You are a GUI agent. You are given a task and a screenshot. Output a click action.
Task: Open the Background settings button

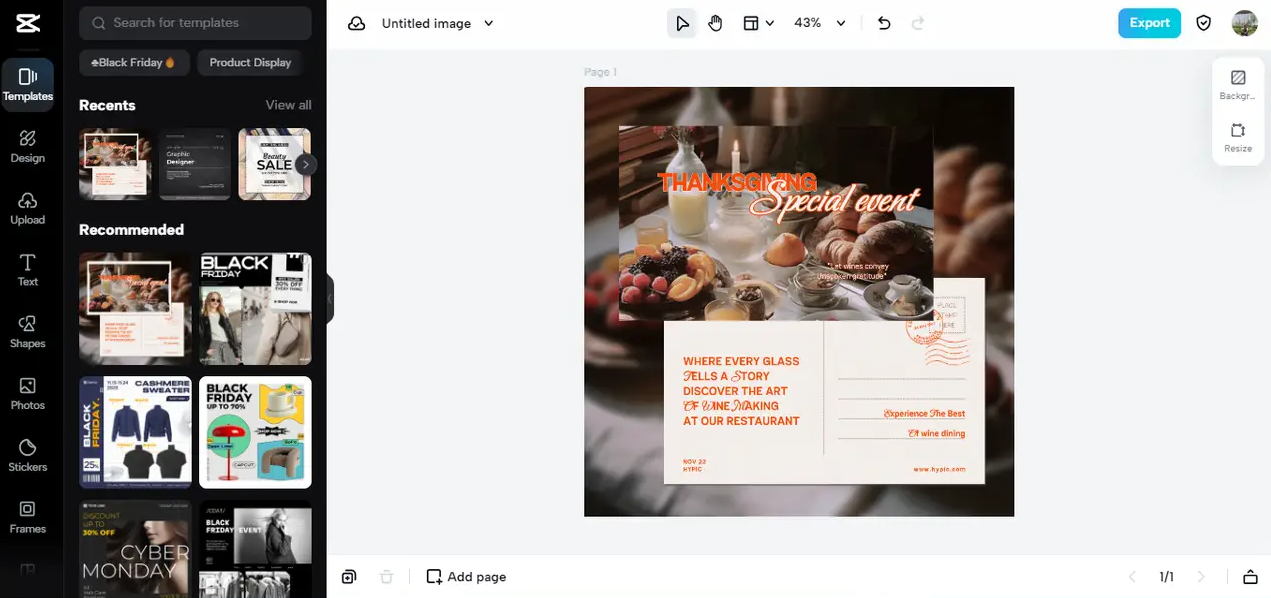(x=1237, y=85)
